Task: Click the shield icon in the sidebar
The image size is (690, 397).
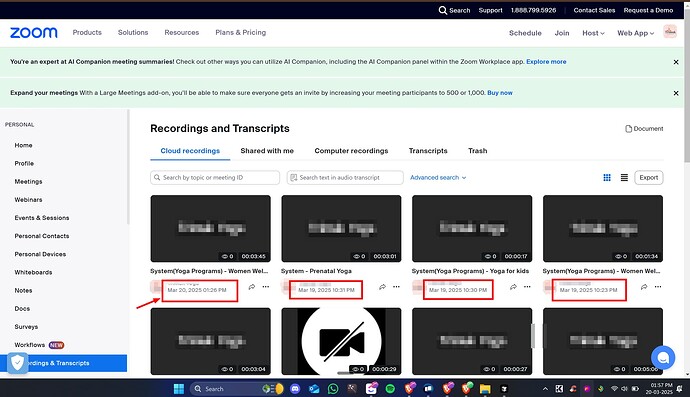Action: (17, 363)
